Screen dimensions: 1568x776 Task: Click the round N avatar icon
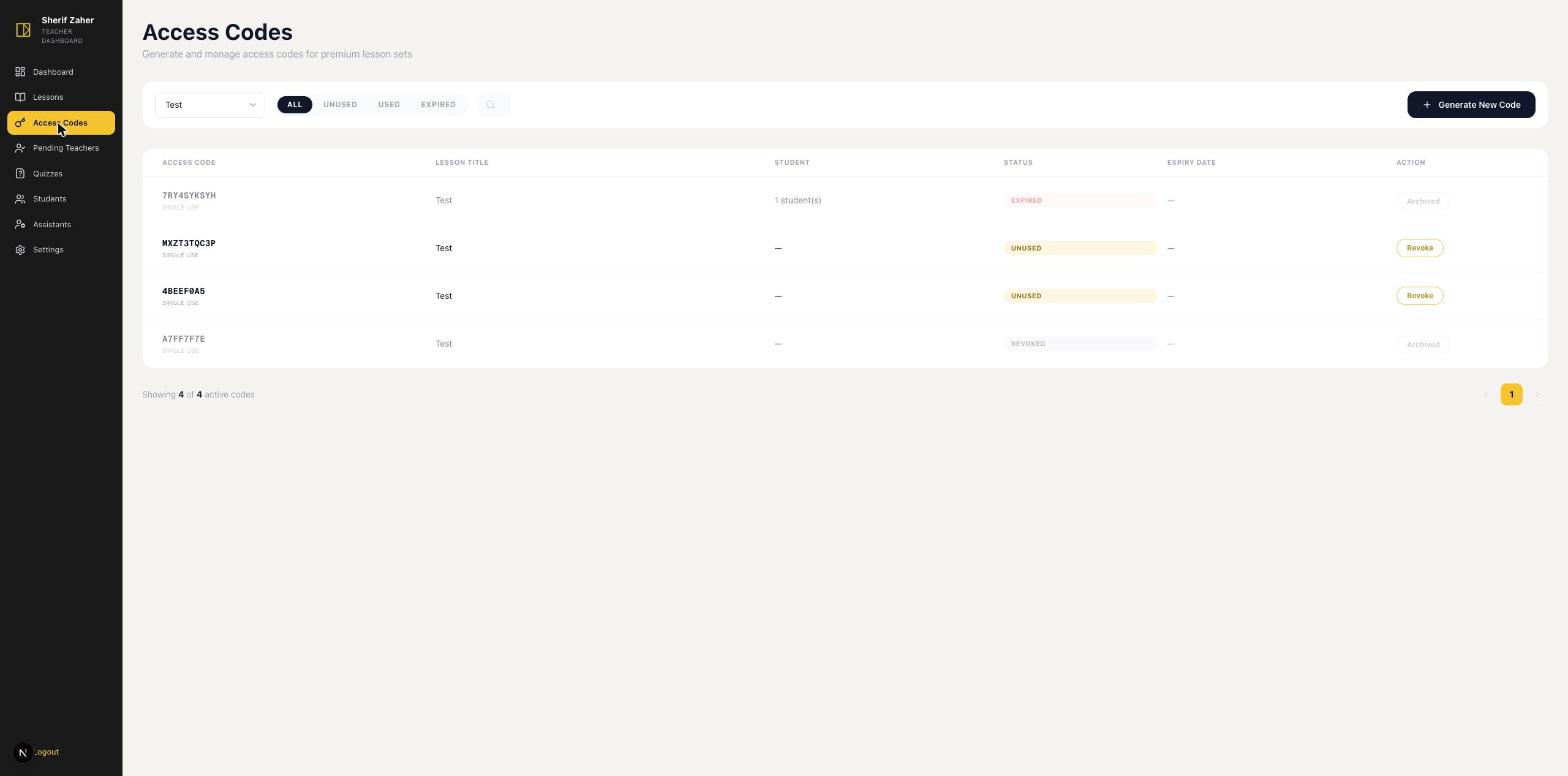(x=23, y=752)
